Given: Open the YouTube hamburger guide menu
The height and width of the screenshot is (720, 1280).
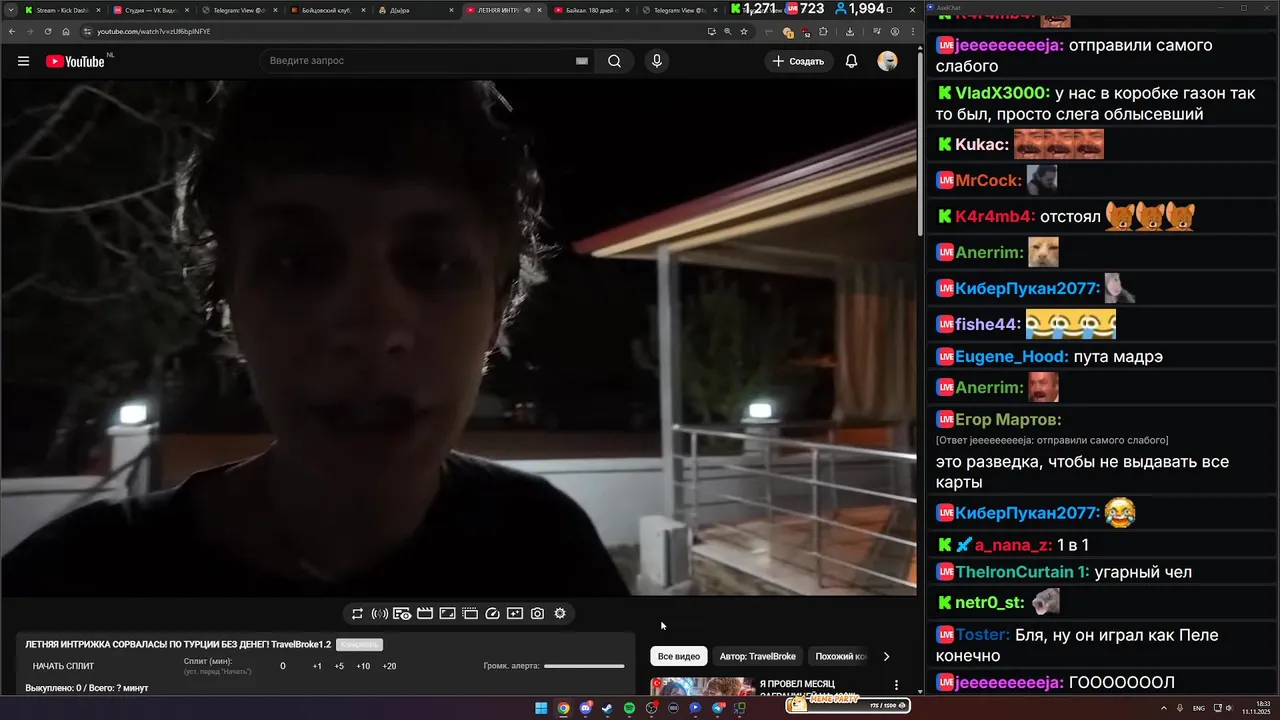Looking at the screenshot, I should coord(23,61).
